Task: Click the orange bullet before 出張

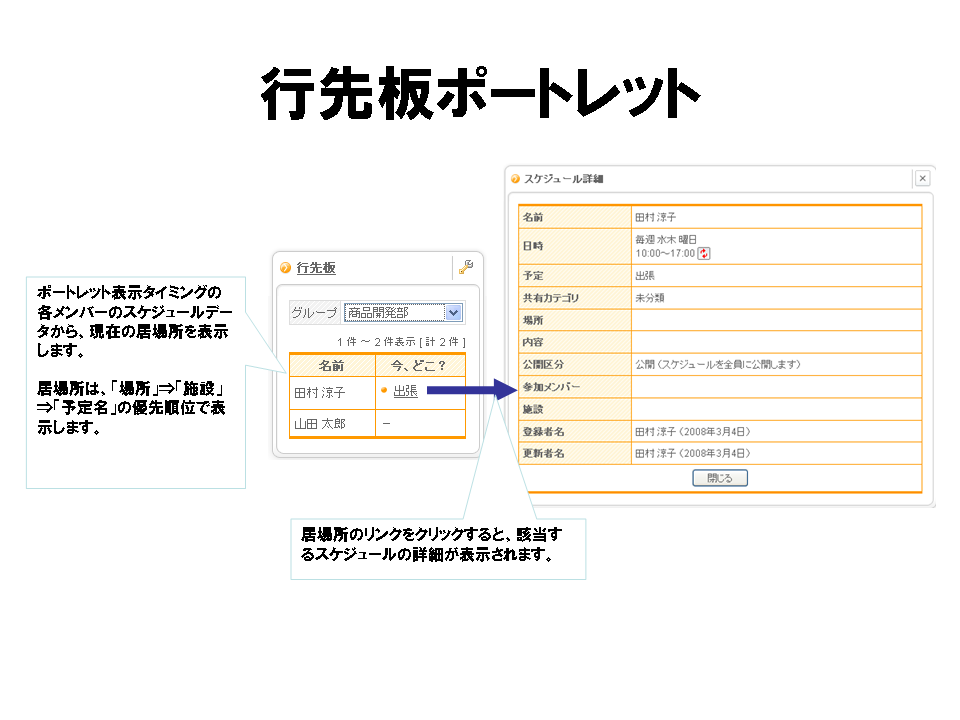Action: (x=384, y=391)
